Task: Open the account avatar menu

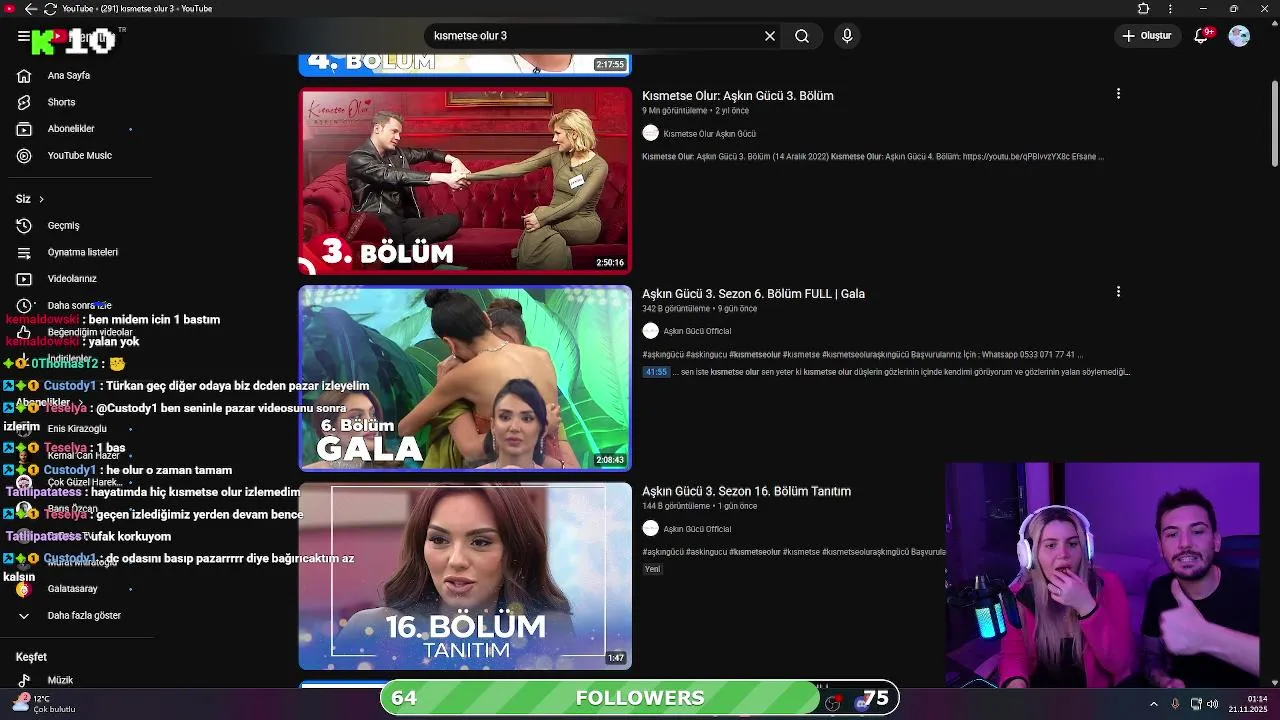Action: pyautogui.click(x=1239, y=36)
